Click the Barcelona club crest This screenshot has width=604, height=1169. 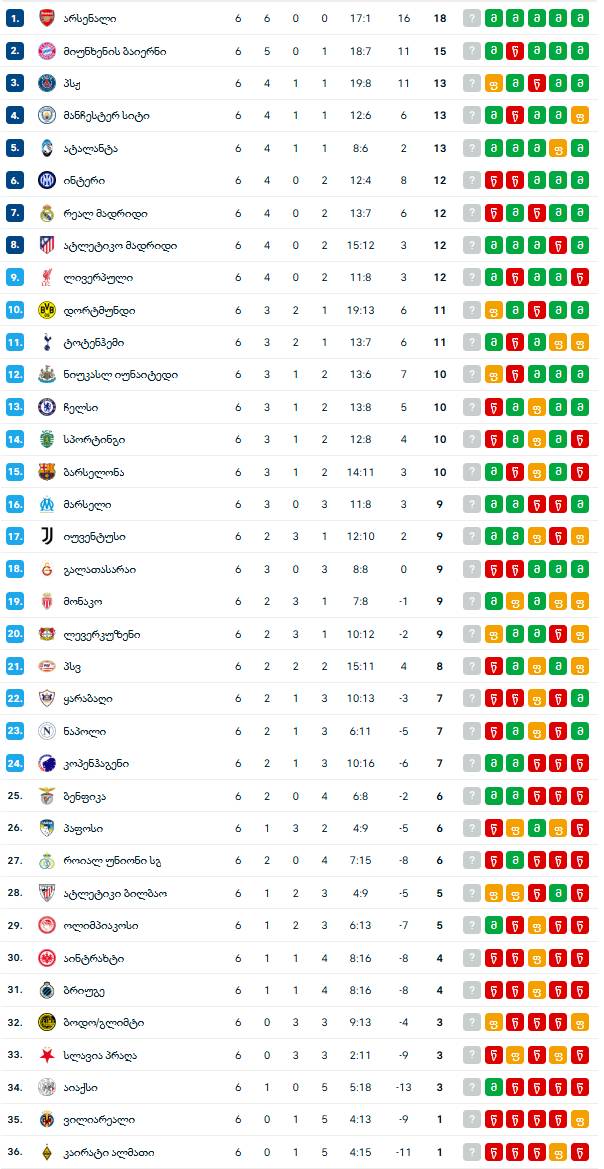(x=46, y=472)
